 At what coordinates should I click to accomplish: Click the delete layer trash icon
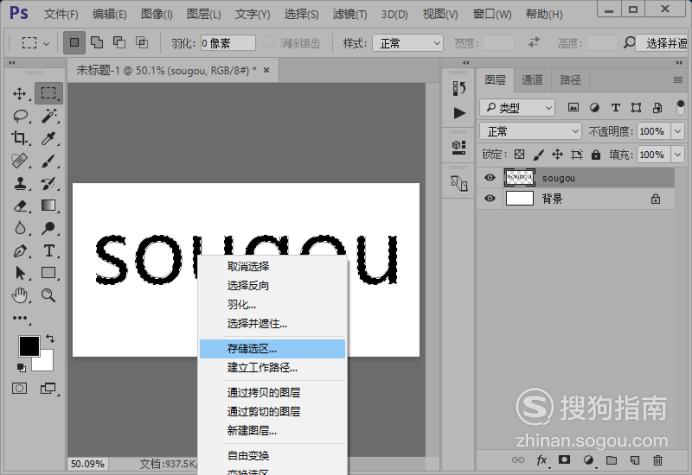(658, 460)
